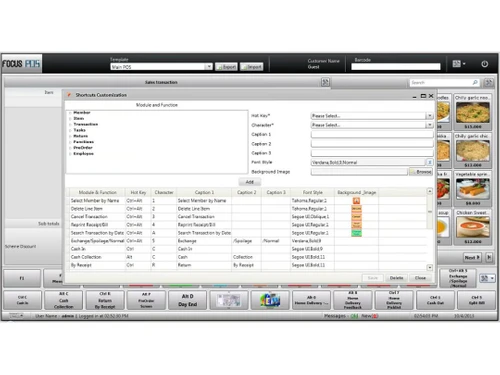The width and height of the screenshot is (500, 375).
Task: Click the Home Delivery Feedback button
Action: click(353, 300)
